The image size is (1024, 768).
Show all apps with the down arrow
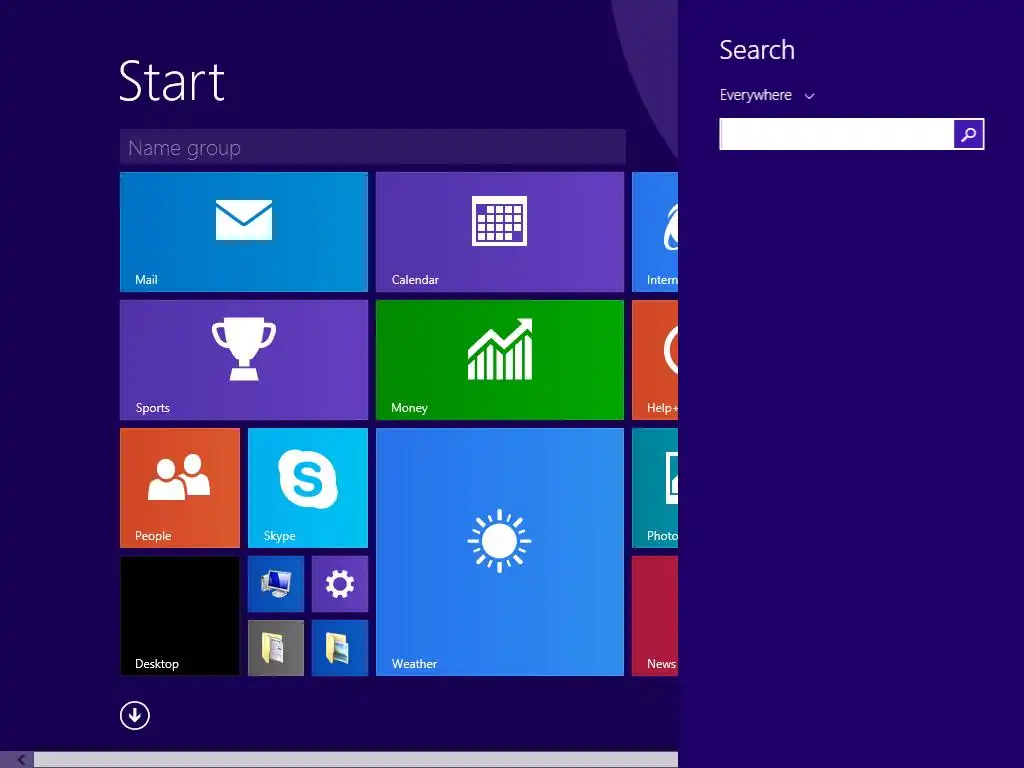click(135, 715)
